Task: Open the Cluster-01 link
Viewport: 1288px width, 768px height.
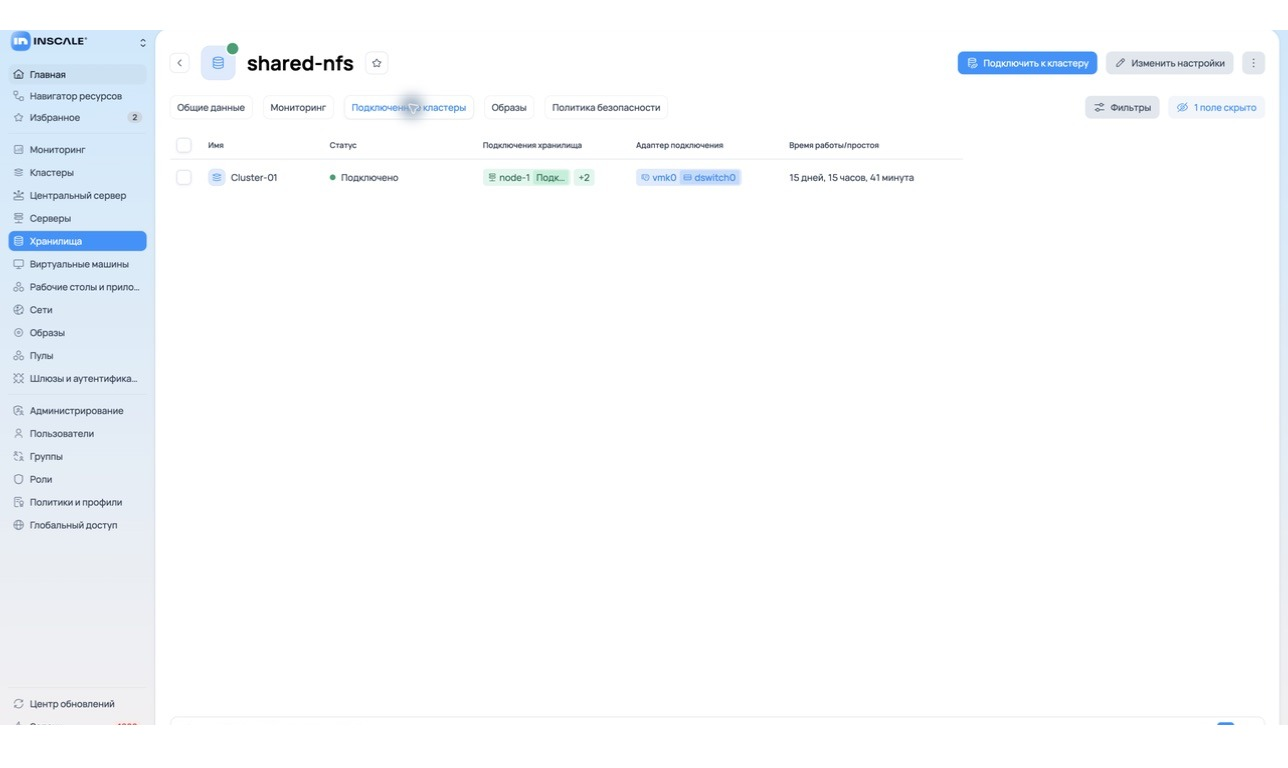Action: coord(254,177)
